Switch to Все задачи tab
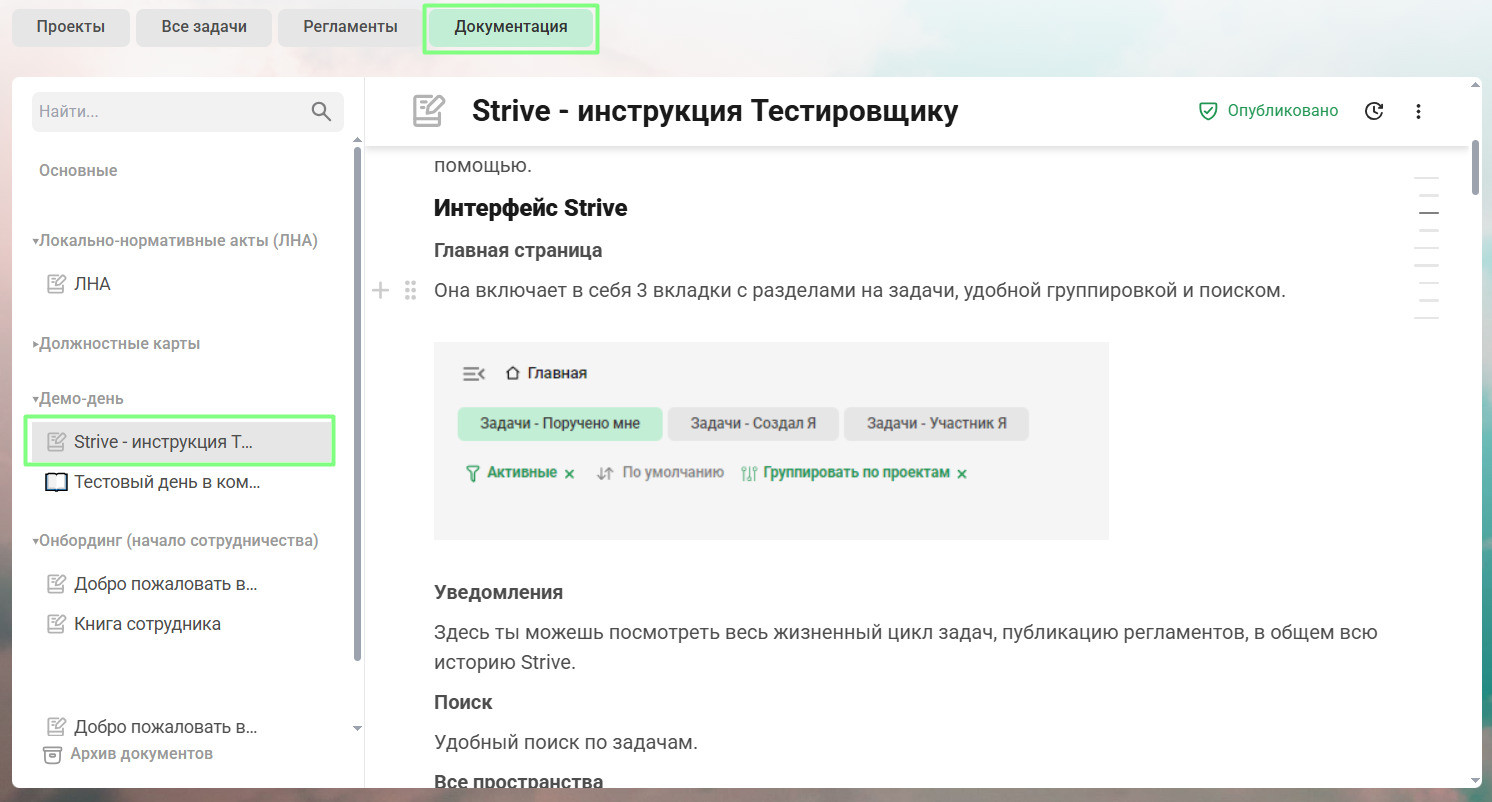This screenshot has height=802, width=1492. tap(204, 27)
